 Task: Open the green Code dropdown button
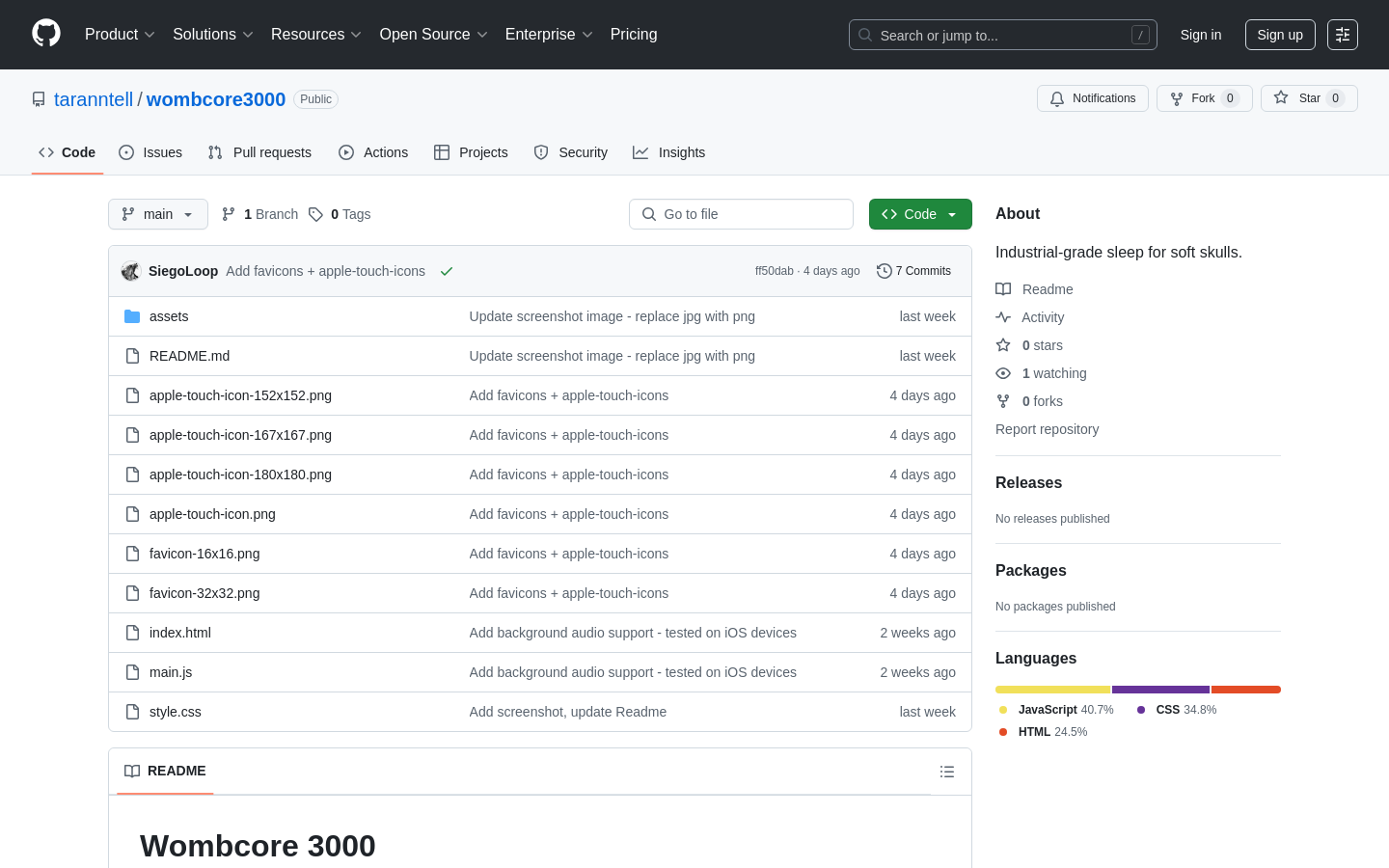(x=920, y=214)
